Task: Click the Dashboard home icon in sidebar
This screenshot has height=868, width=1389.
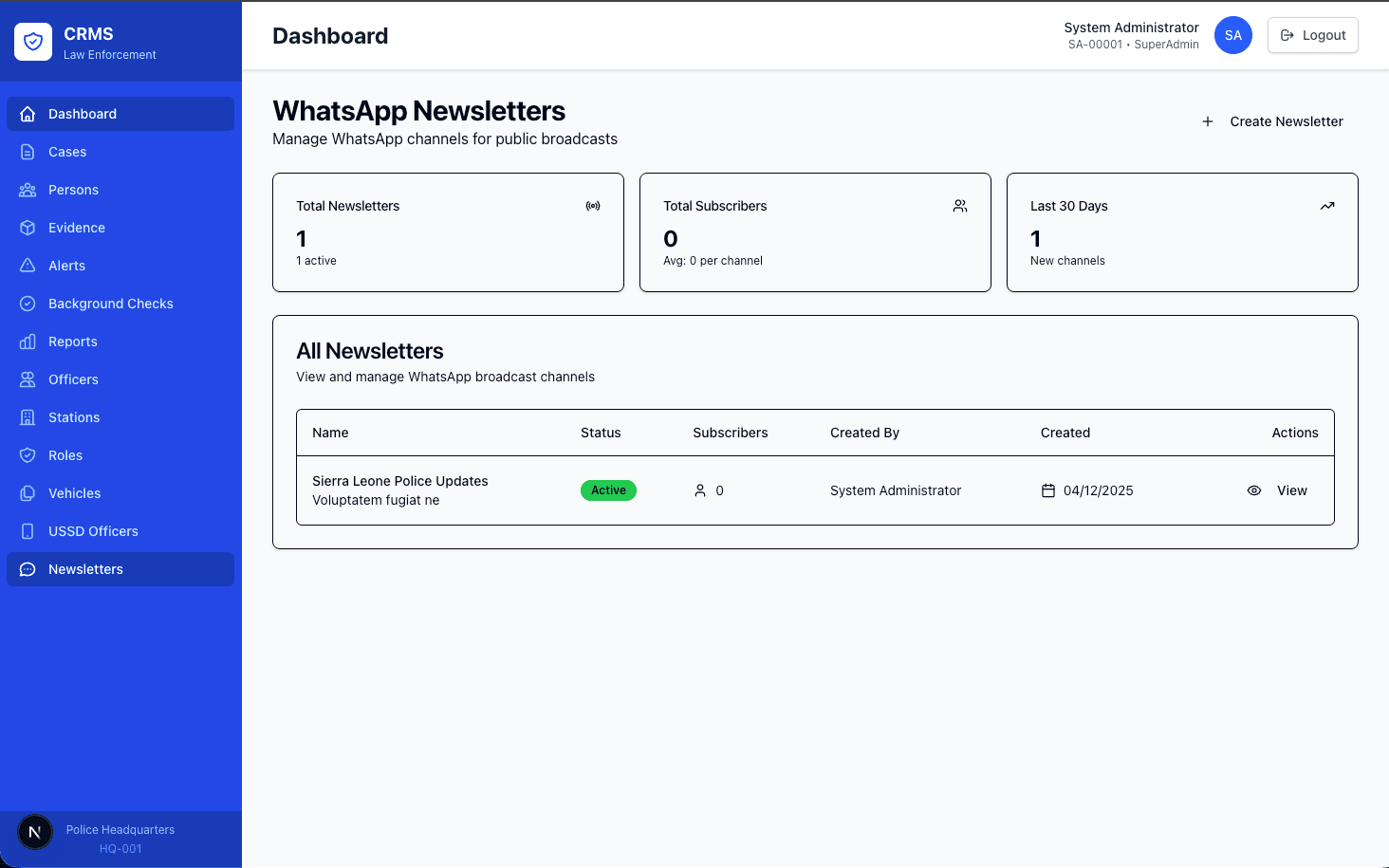Action: (28, 114)
